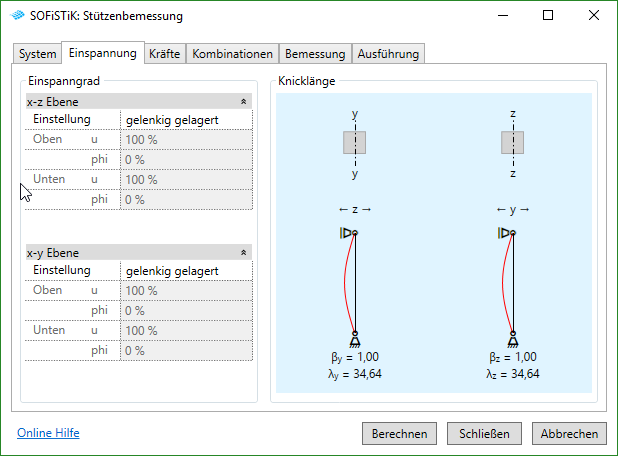Go to the Kombinationen tab
618x456 pixels.
pyautogui.click(x=232, y=54)
